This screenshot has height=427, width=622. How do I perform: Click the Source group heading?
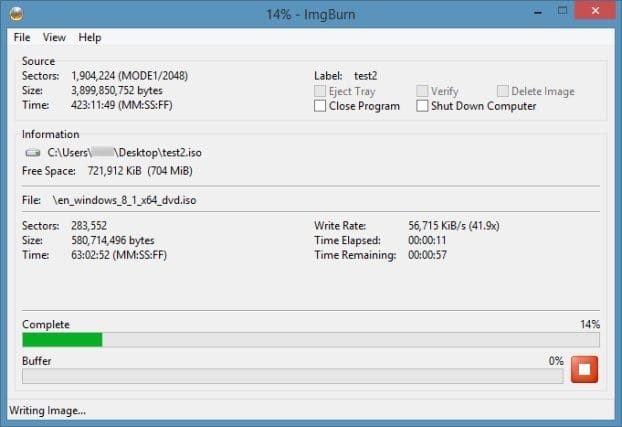38,61
